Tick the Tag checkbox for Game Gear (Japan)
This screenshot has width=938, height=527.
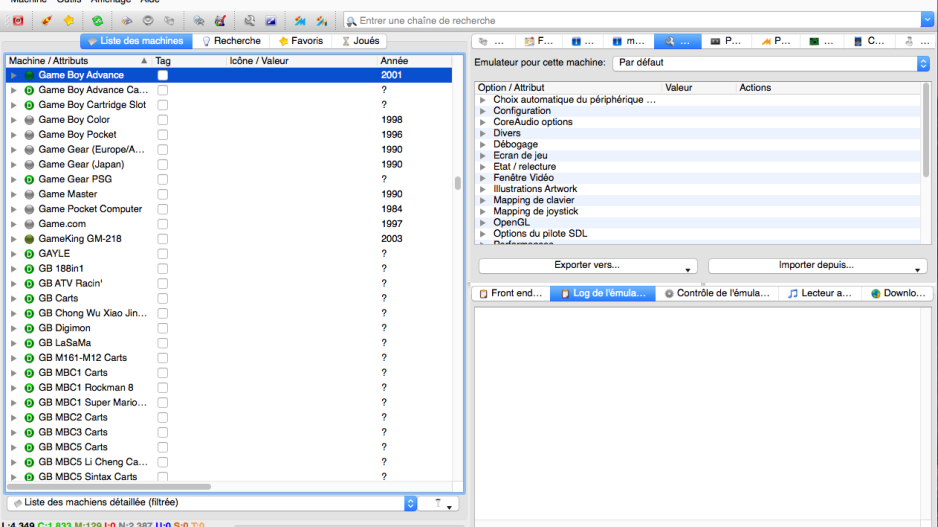pyautogui.click(x=162, y=165)
